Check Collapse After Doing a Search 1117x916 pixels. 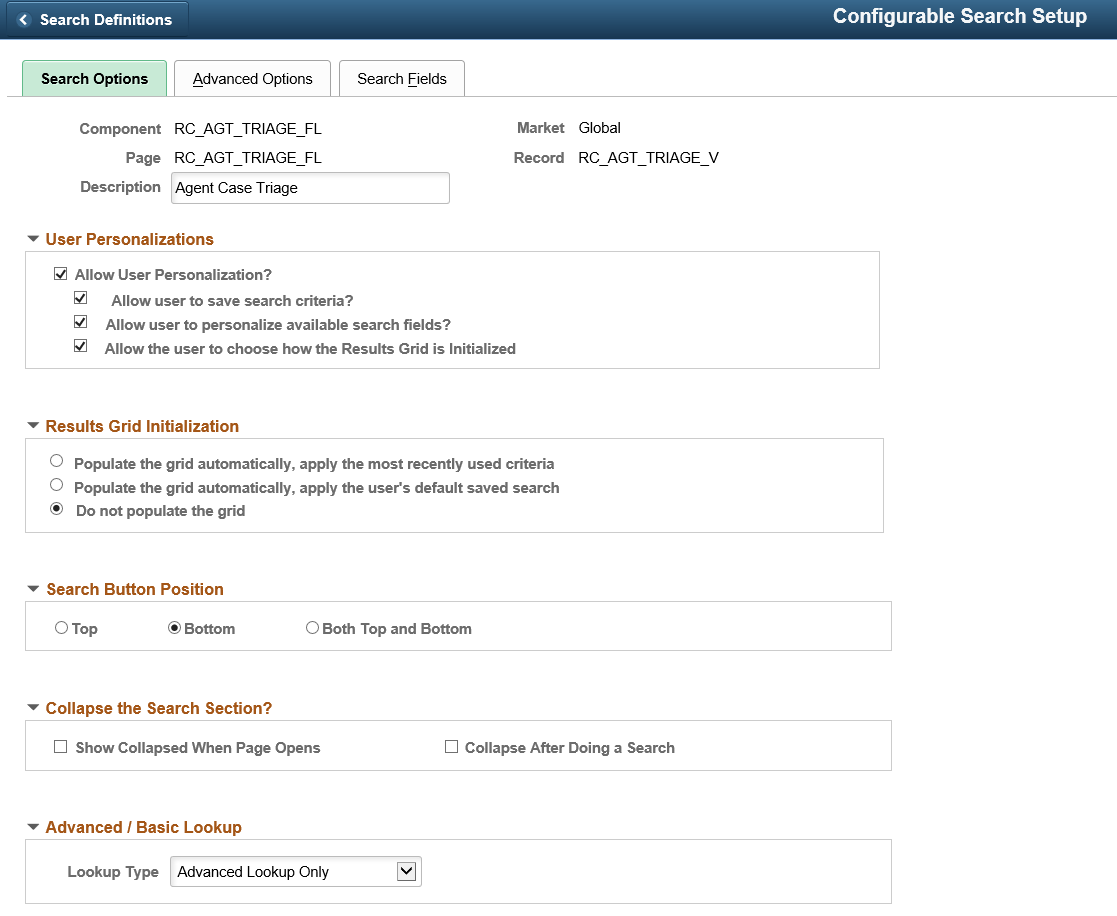(451, 747)
